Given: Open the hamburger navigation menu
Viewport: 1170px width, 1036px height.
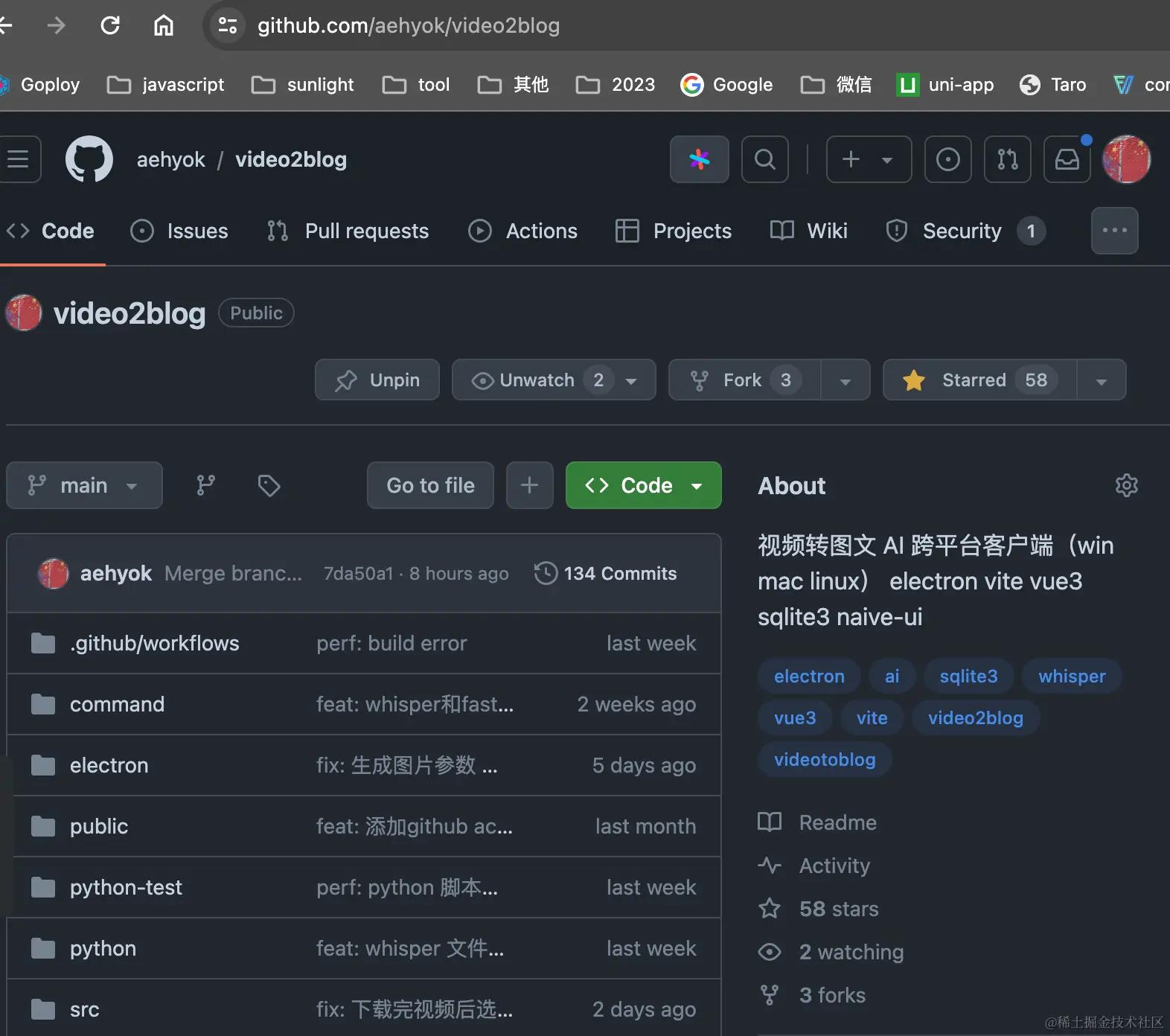Looking at the screenshot, I should click(x=19, y=159).
